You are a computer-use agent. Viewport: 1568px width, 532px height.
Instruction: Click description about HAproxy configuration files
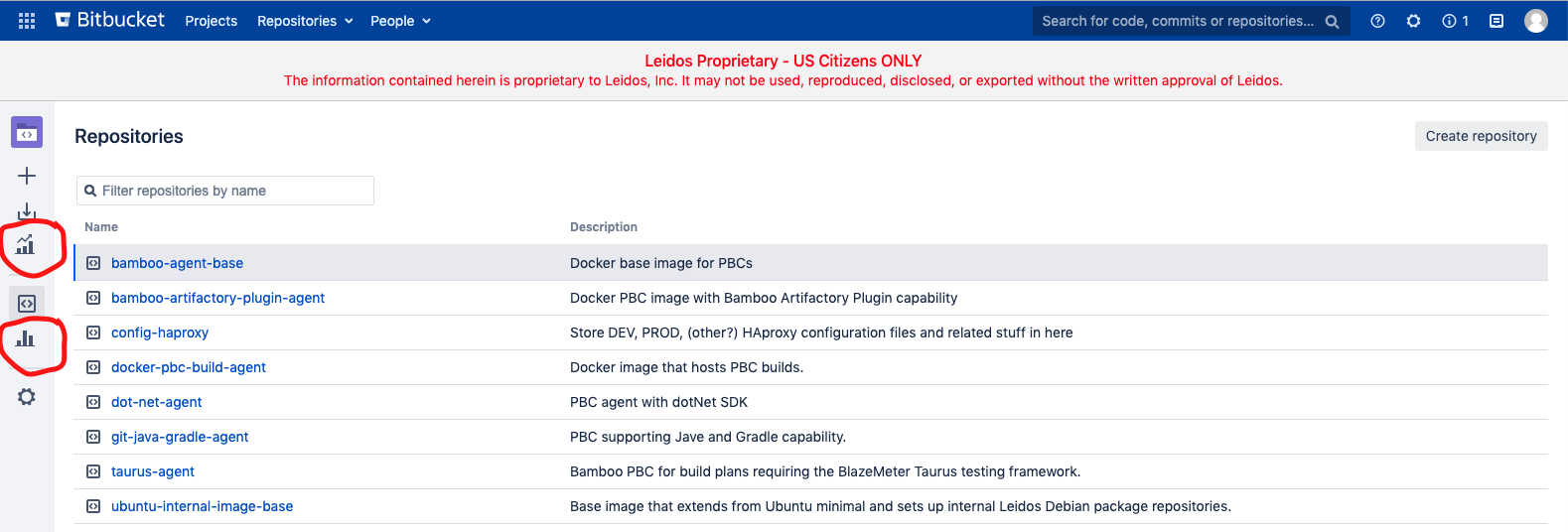821,332
